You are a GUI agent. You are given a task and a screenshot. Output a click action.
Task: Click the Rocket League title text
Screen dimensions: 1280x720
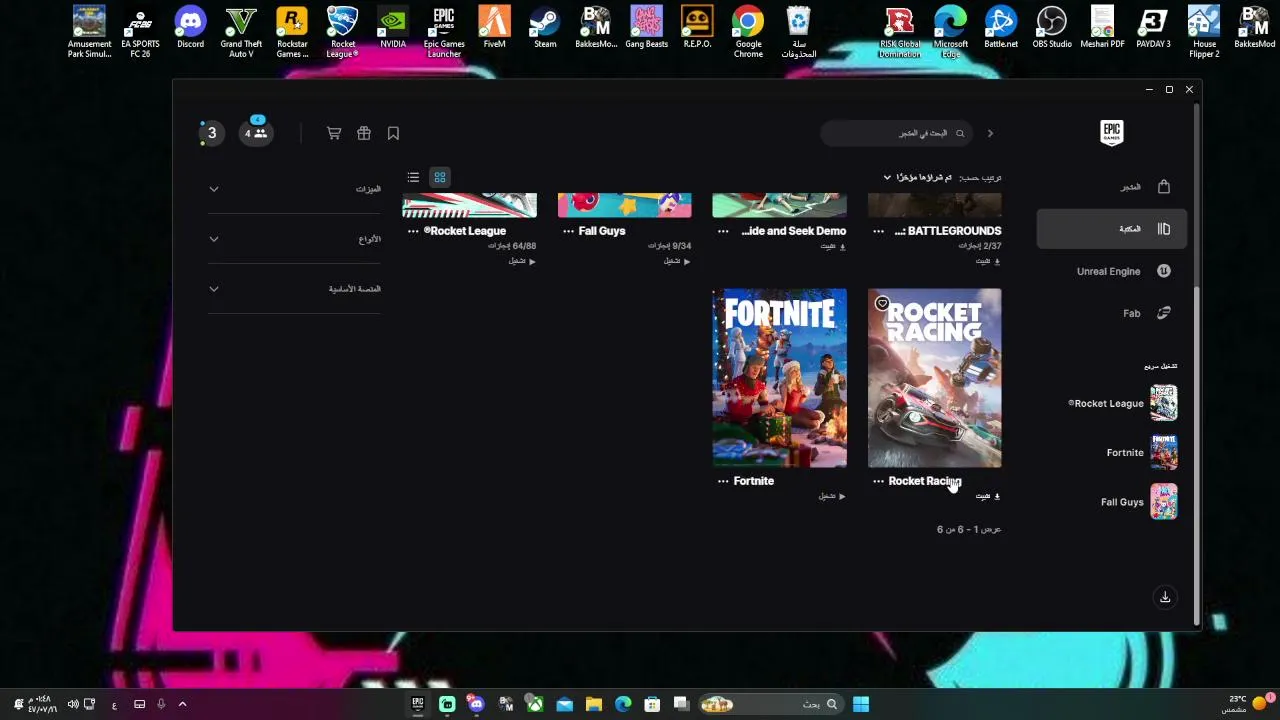tap(465, 231)
